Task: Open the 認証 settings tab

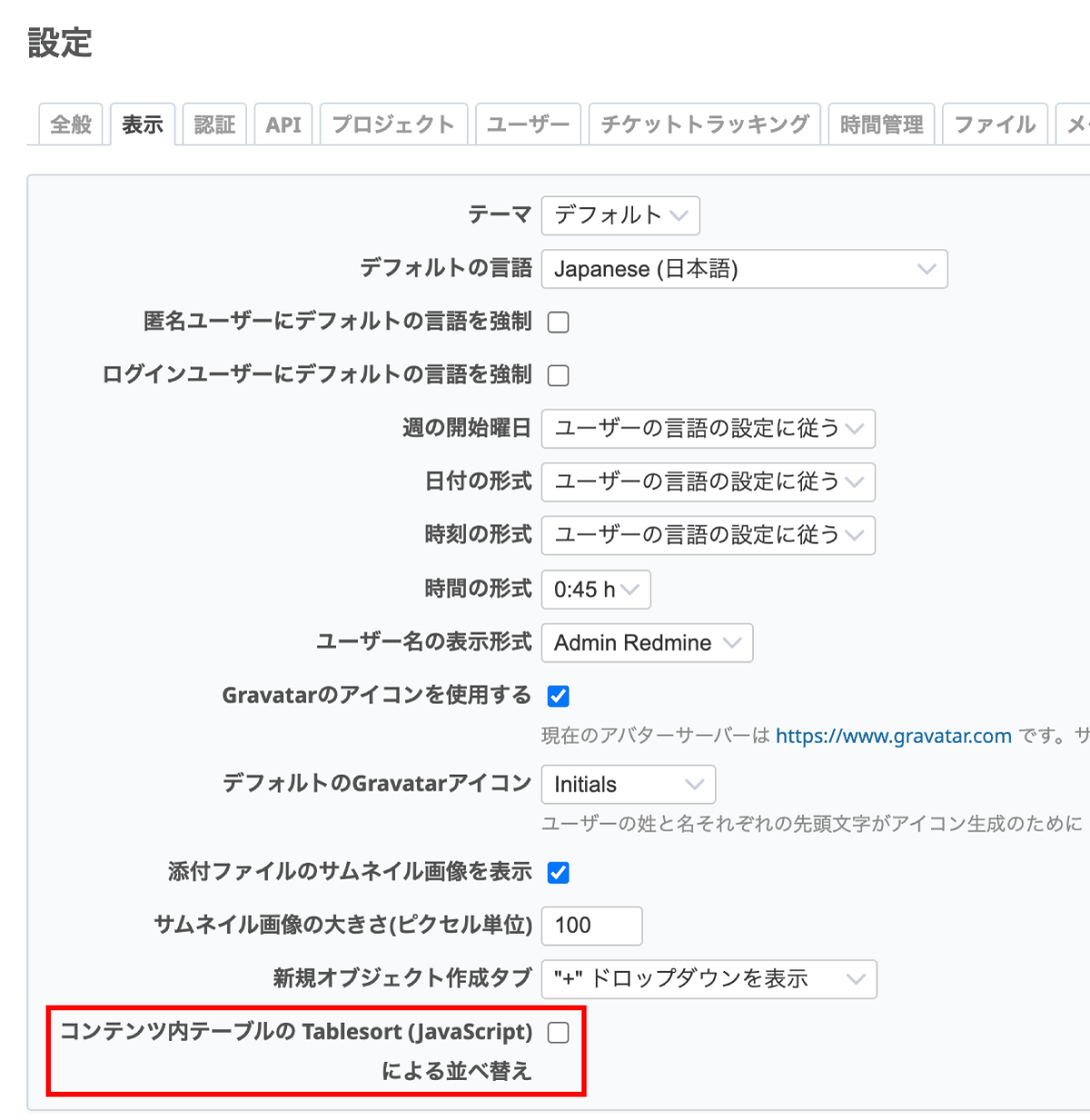Action: click(x=214, y=124)
